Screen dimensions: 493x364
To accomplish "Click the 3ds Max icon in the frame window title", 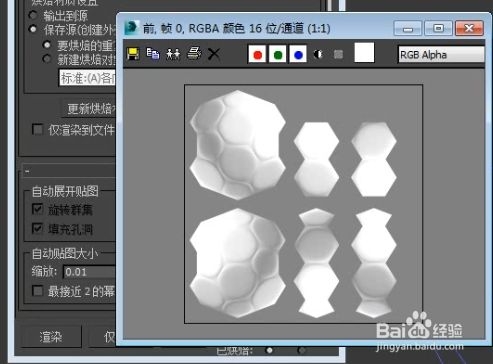I will pos(132,28).
